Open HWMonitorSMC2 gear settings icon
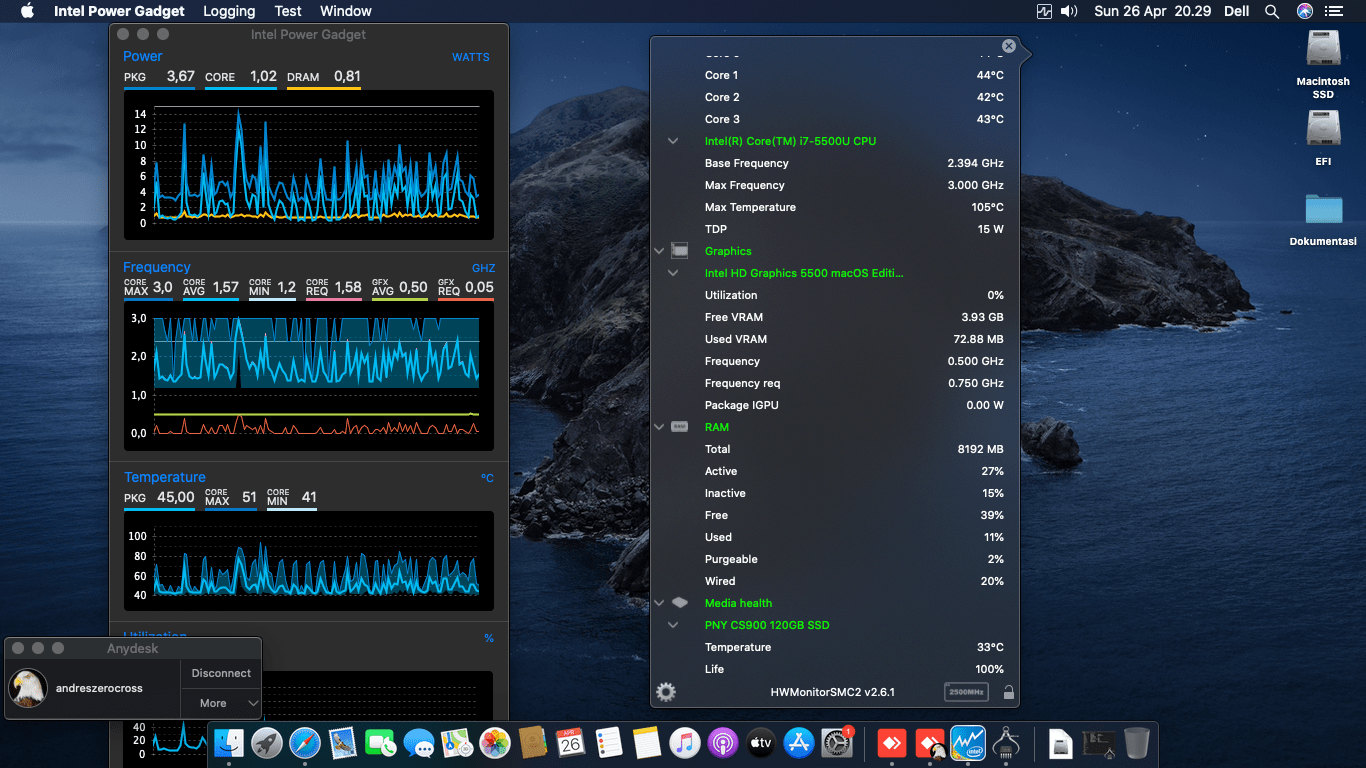 pos(665,691)
